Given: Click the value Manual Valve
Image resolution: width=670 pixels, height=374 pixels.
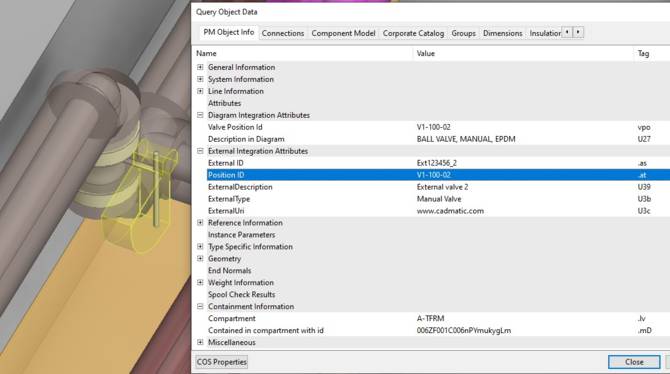Looking at the screenshot, I should tap(439, 199).
